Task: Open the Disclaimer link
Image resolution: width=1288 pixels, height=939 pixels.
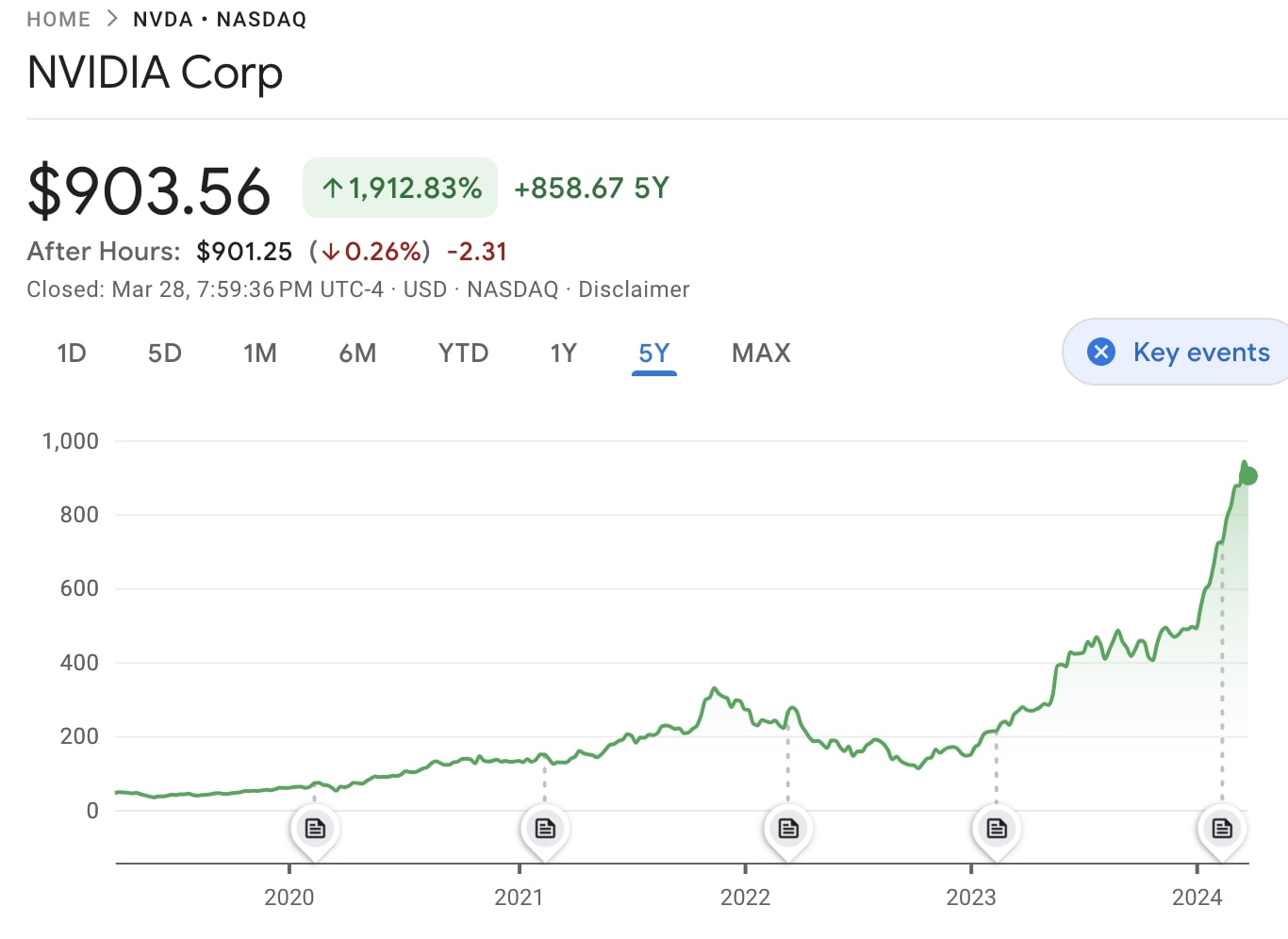Action: click(634, 289)
